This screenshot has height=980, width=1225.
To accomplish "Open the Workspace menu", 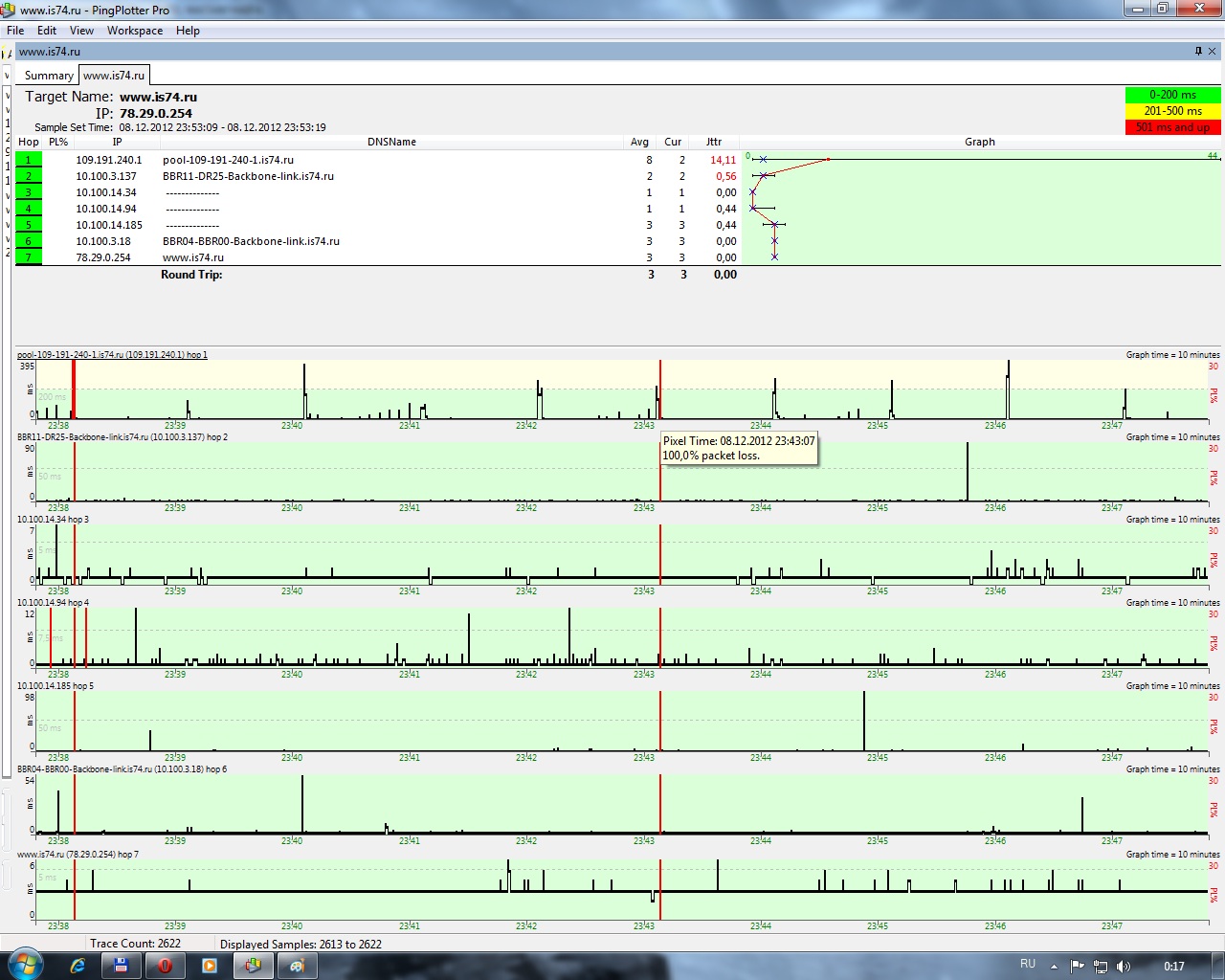I will pos(134,31).
